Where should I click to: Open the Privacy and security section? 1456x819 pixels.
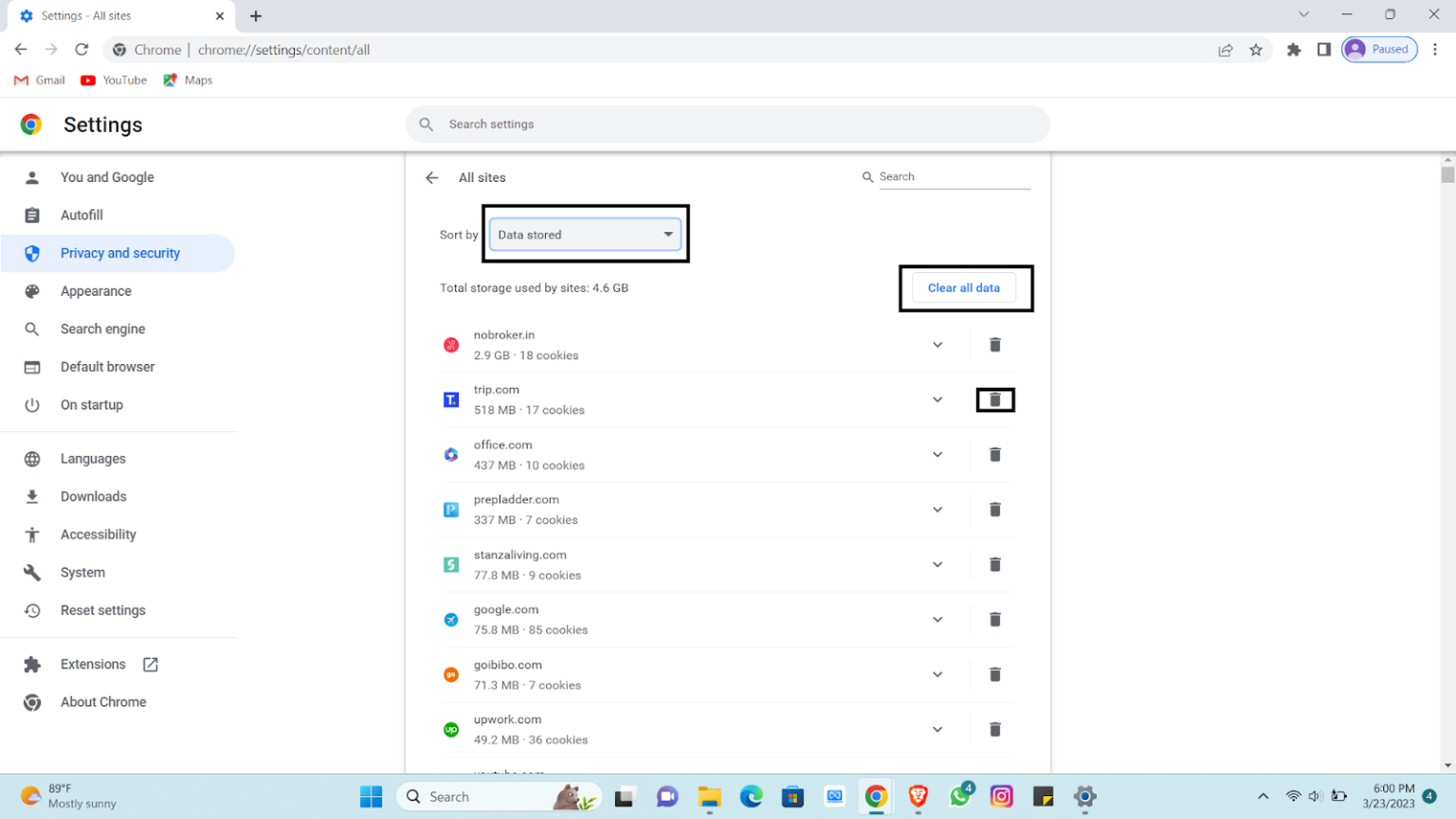coord(119,253)
